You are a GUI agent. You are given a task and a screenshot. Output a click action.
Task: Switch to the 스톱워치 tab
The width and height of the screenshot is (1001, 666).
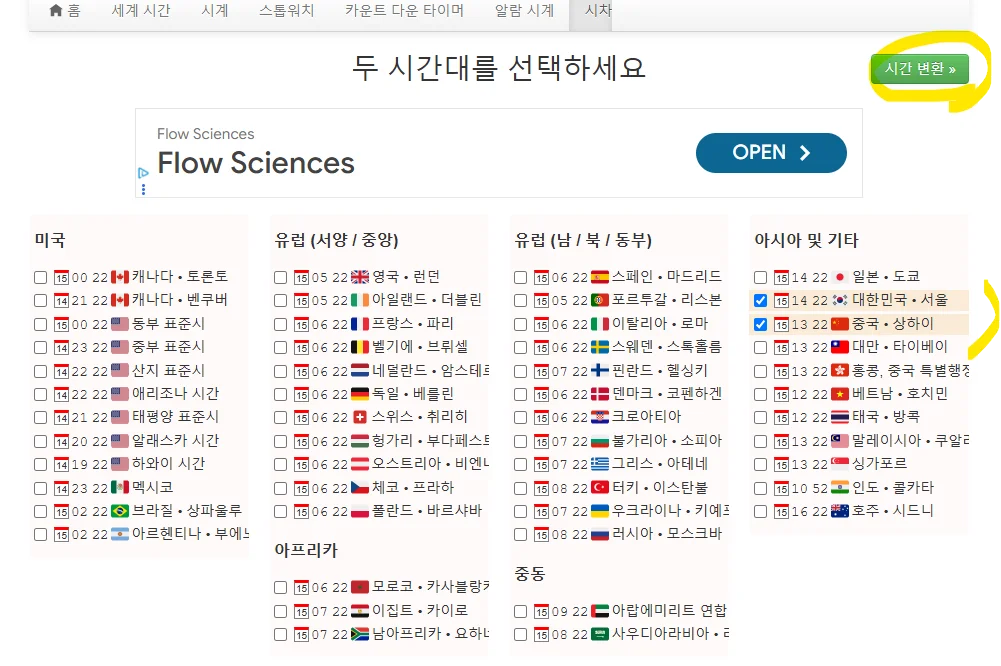pyautogui.click(x=288, y=11)
